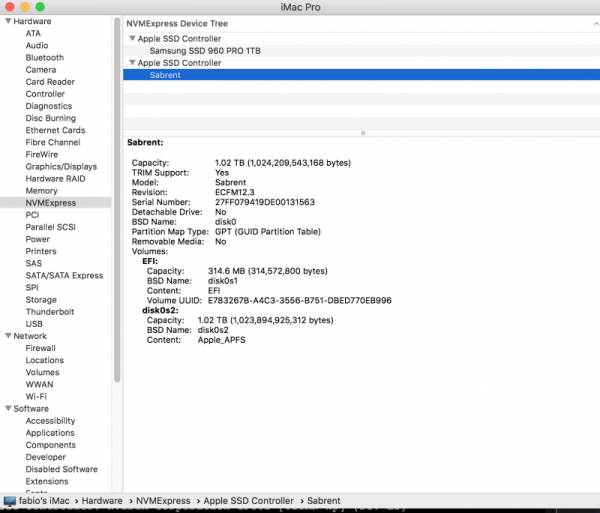Select Volumes under Network
The width and height of the screenshot is (600, 513).
pos(42,373)
